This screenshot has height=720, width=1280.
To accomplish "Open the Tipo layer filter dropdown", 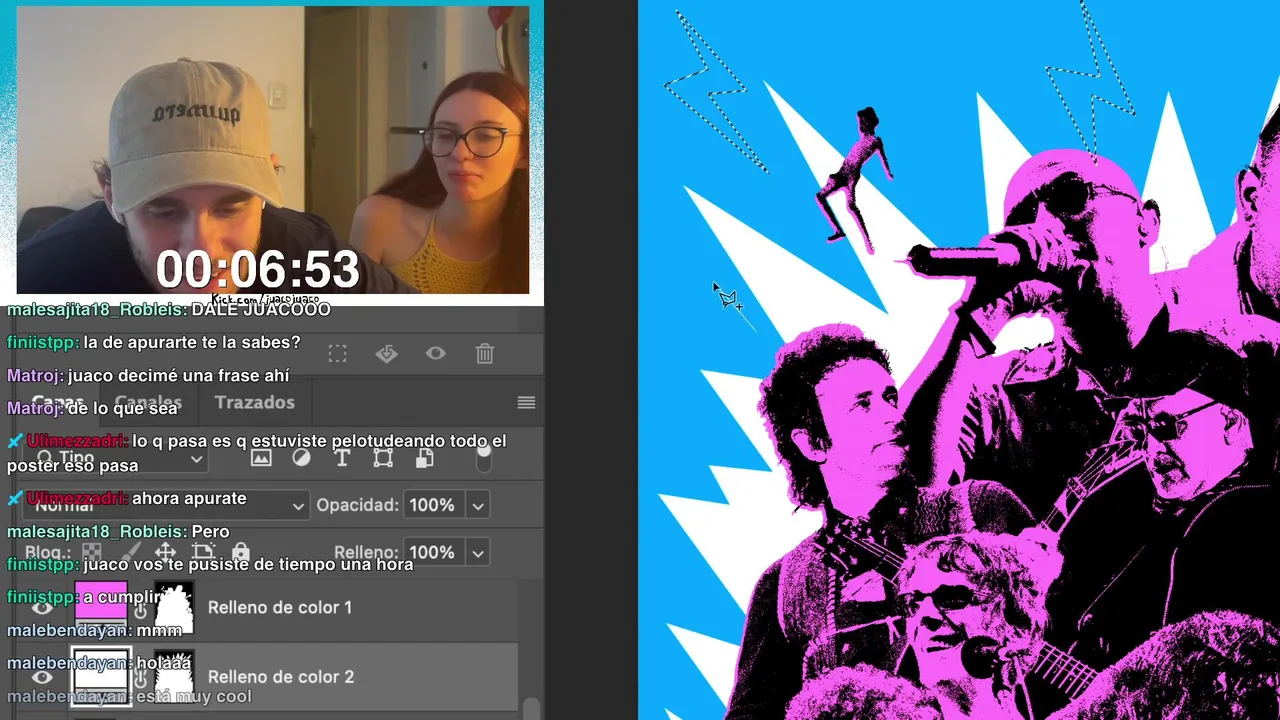I will tap(115, 459).
